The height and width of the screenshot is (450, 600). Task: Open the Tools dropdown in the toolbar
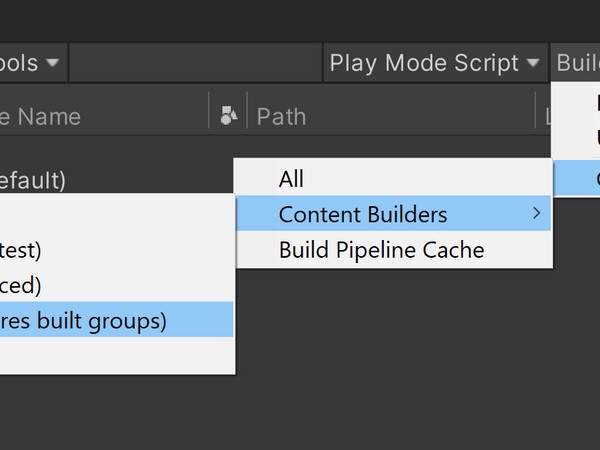tap(30, 63)
